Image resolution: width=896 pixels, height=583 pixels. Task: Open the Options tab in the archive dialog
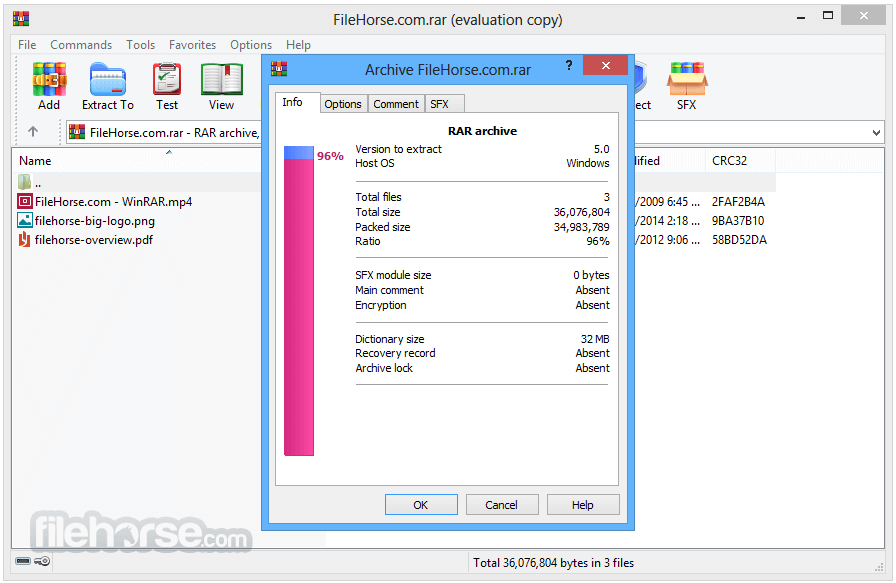(343, 103)
